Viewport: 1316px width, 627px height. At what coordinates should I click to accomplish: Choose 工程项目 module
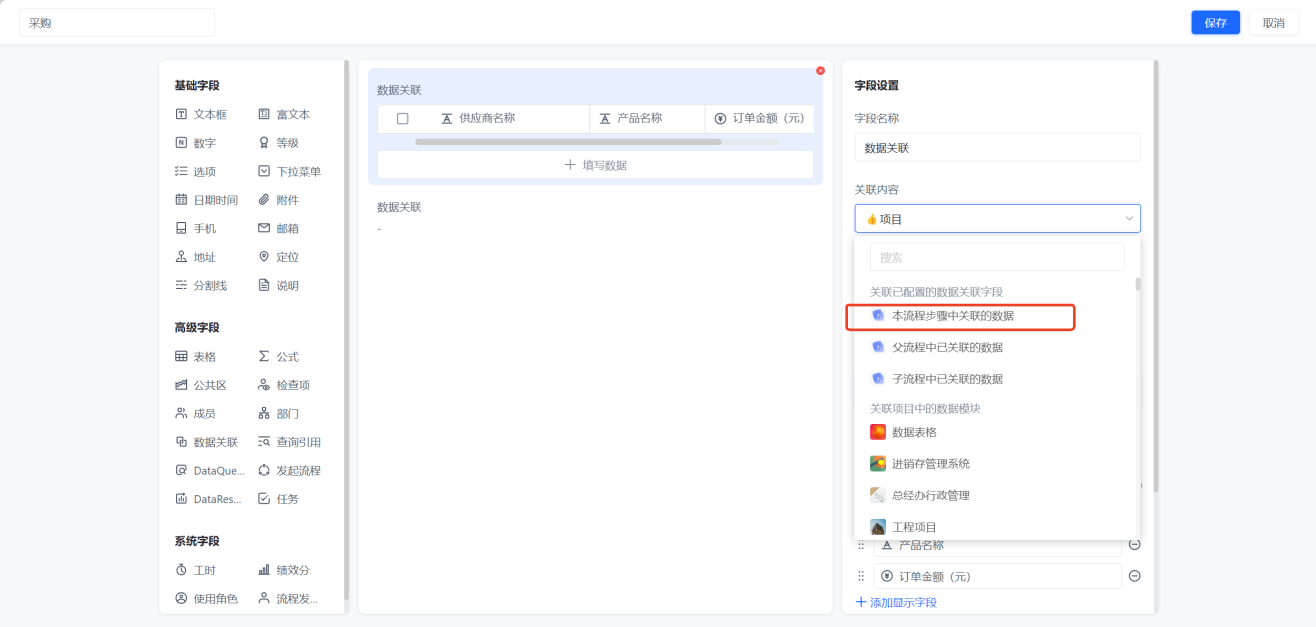(x=996, y=527)
